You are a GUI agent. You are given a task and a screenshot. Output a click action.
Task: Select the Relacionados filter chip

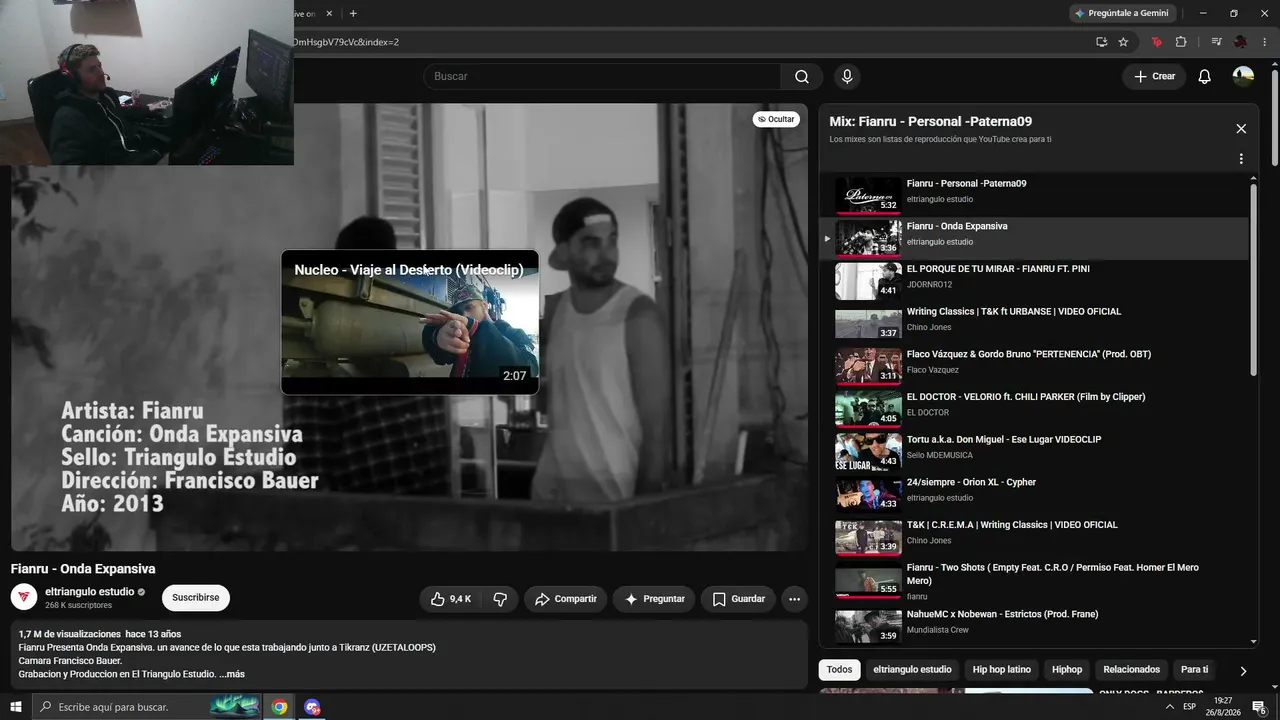pyautogui.click(x=1132, y=670)
